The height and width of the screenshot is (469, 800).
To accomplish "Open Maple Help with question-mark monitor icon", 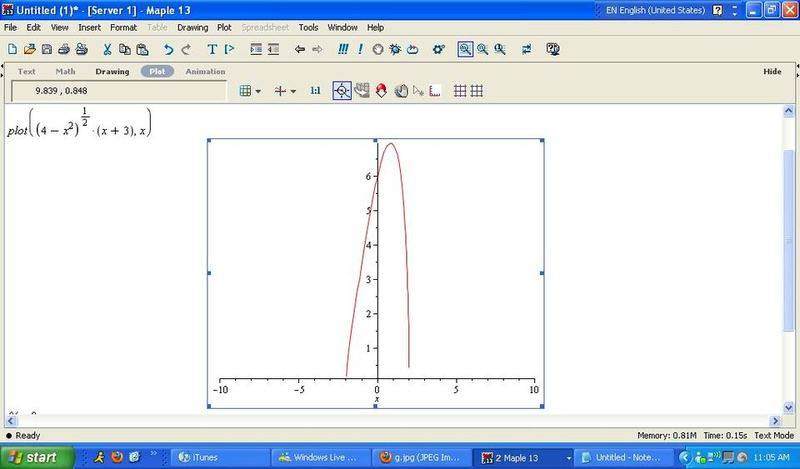I will point(553,49).
